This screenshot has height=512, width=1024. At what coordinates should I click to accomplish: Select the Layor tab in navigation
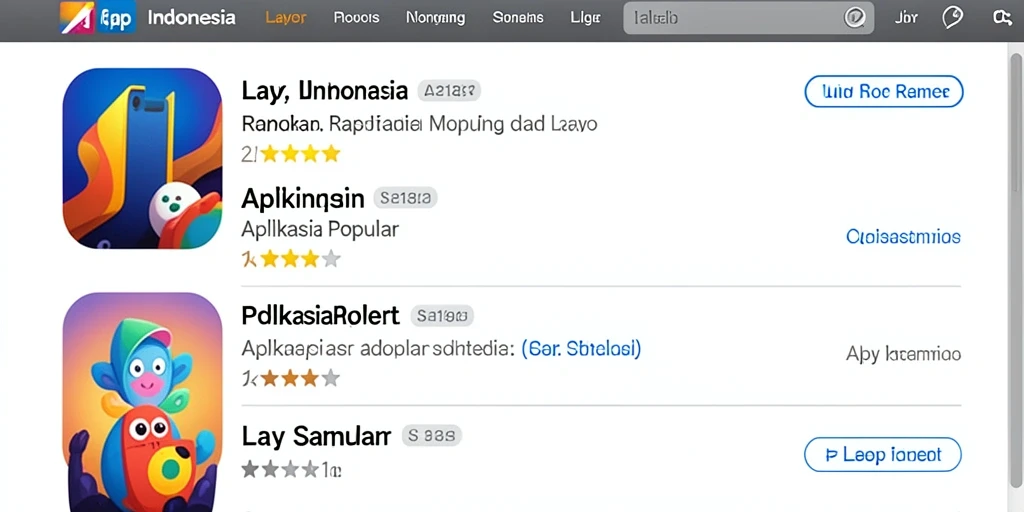click(286, 18)
